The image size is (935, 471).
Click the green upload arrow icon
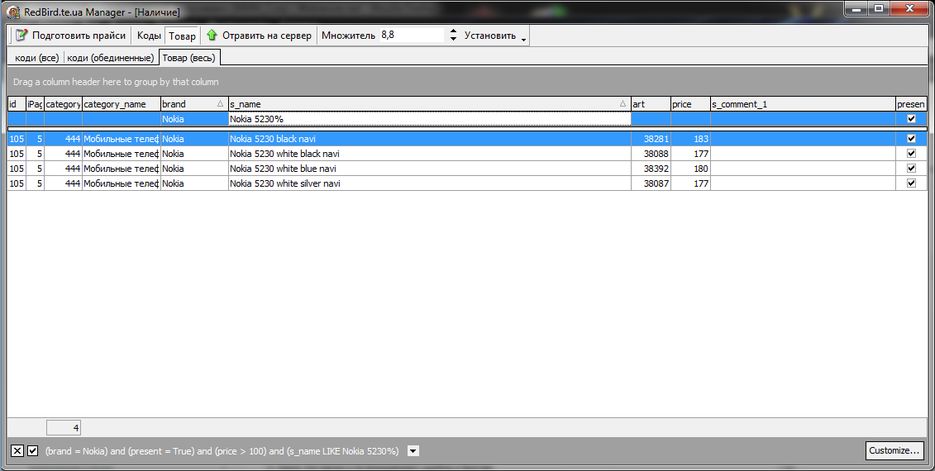tap(212, 35)
